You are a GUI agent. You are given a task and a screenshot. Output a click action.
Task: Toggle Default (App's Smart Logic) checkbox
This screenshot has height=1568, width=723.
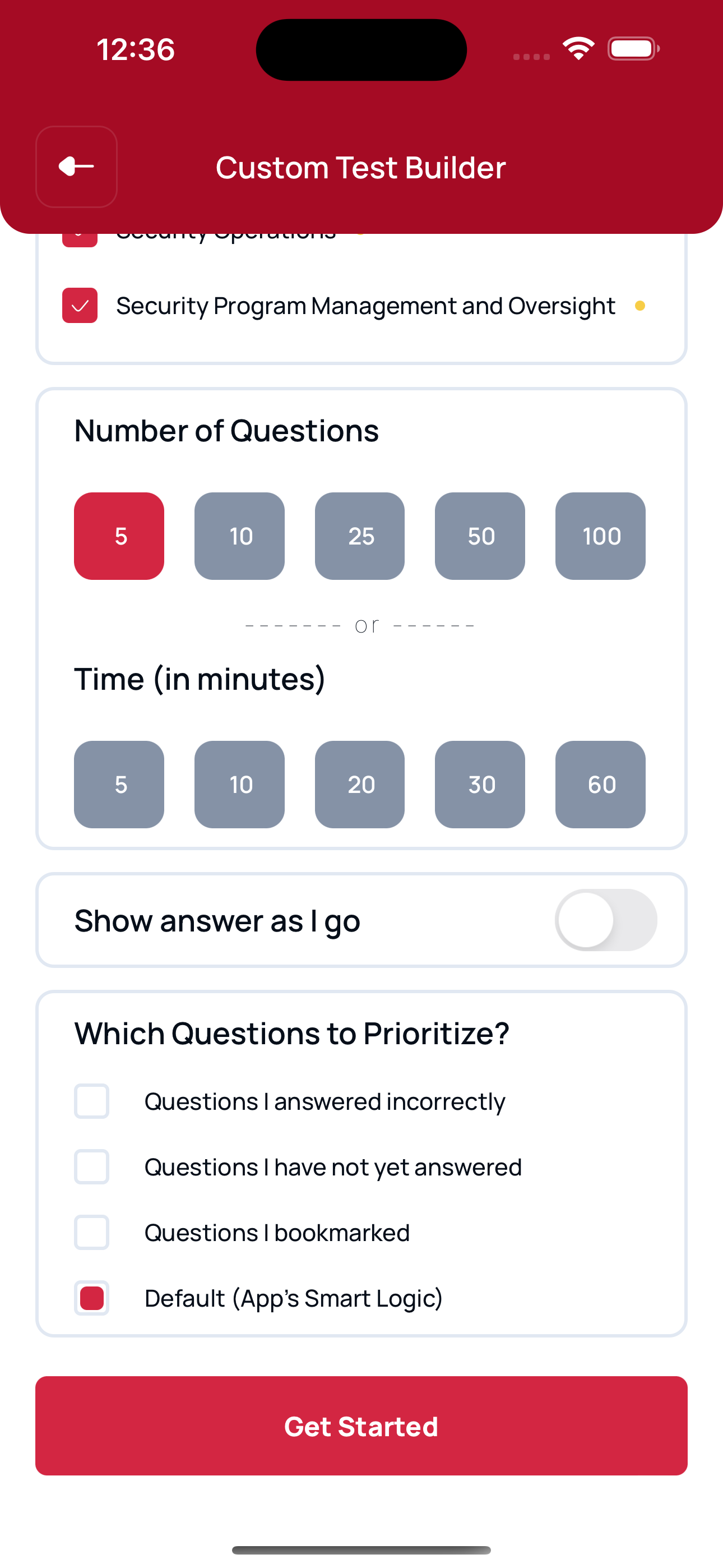point(92,1298)
